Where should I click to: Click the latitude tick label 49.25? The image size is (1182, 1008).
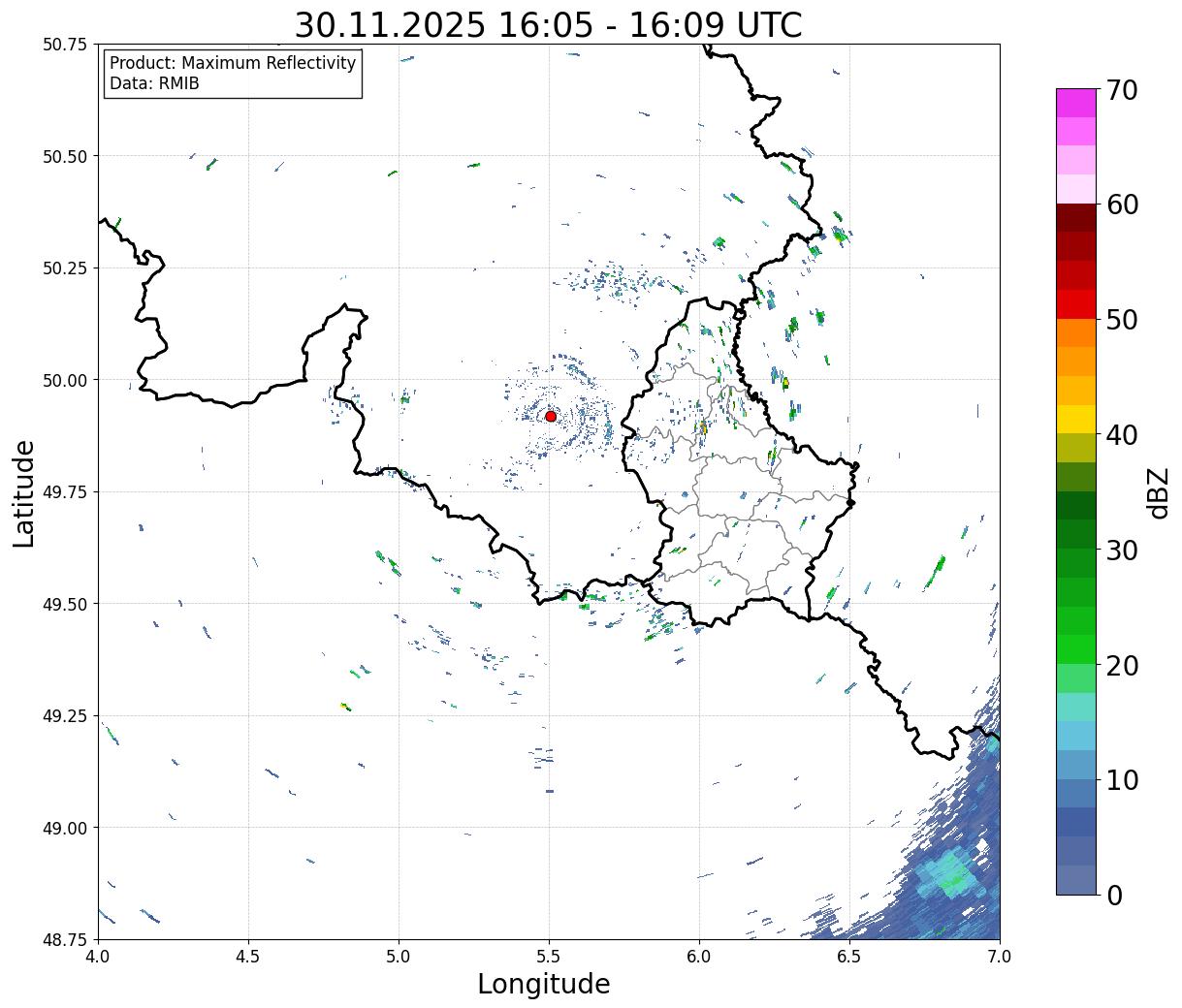pos(64,716)
